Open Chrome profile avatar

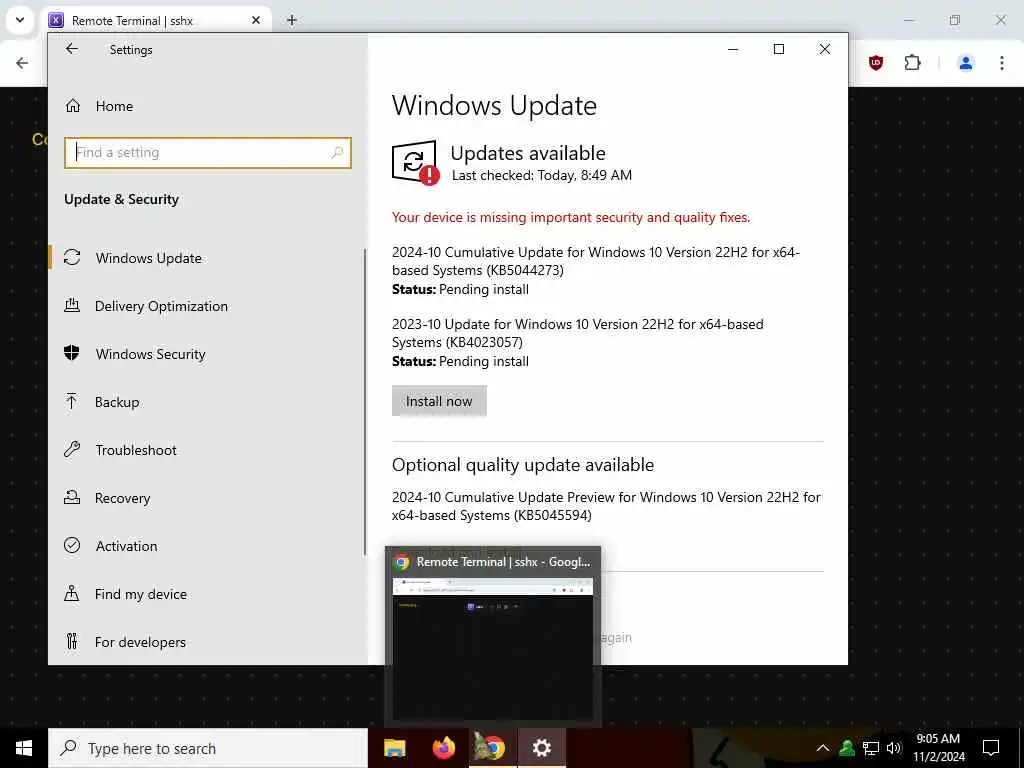[965, 63]
